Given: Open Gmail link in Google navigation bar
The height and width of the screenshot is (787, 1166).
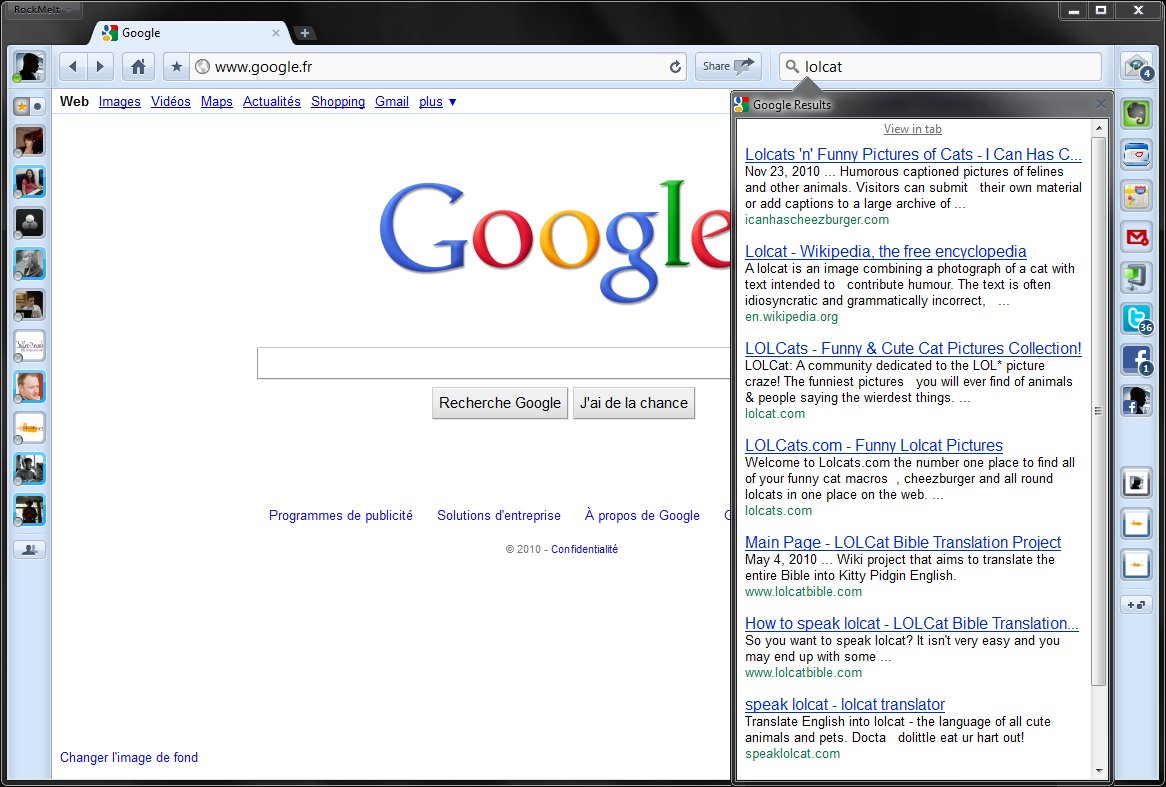Looking at the screenshot, I should (x=392, y=102).
